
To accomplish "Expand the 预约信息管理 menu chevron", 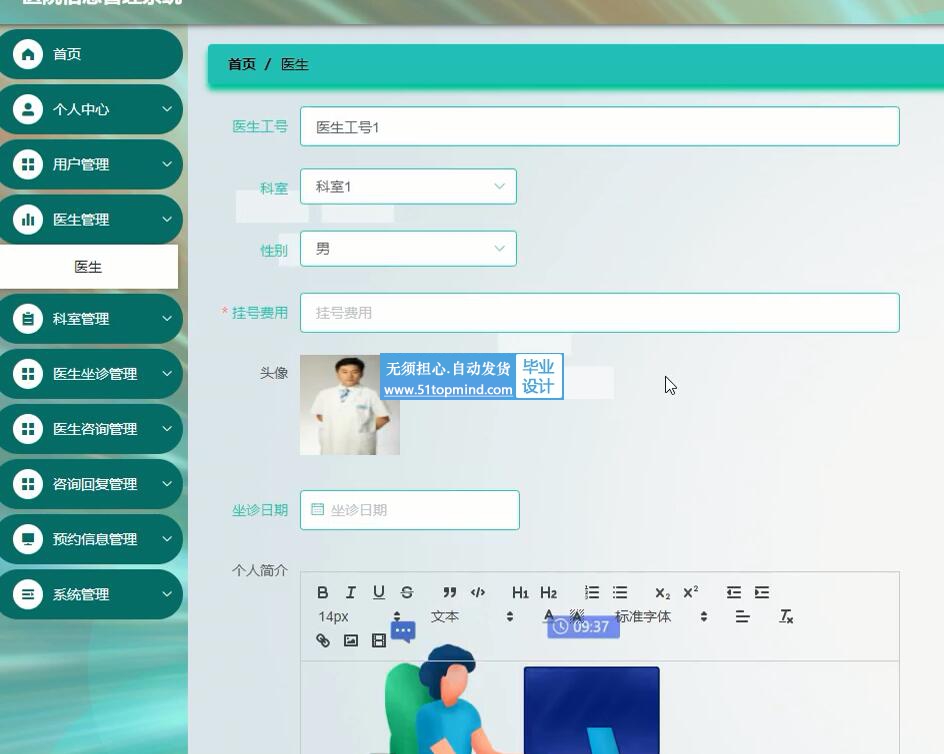I will pyautogui.click(x=167, y=539).
